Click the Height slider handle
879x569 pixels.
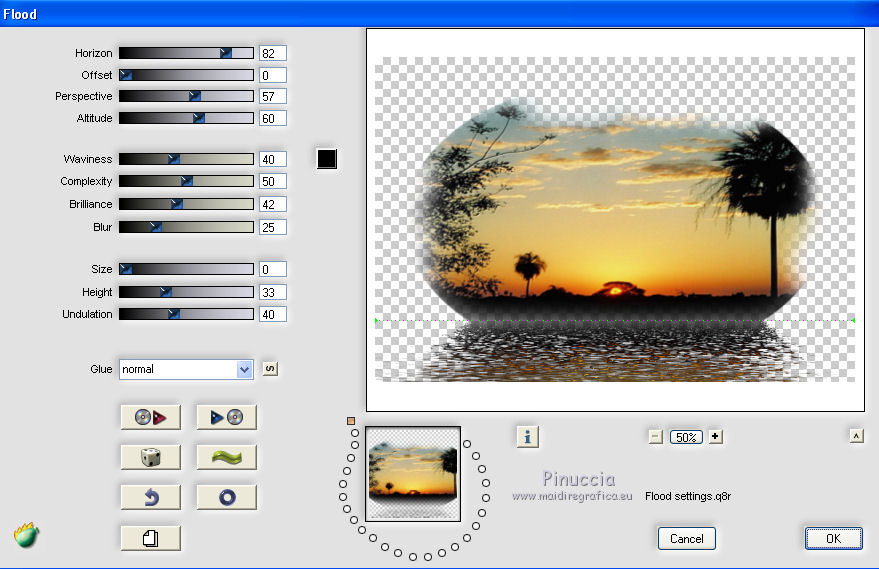[x=165, y=292]
